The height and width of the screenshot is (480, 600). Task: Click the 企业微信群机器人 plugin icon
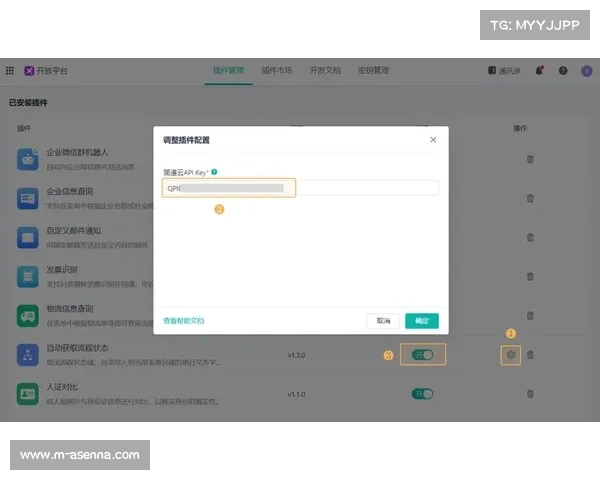tap(28, 159)
